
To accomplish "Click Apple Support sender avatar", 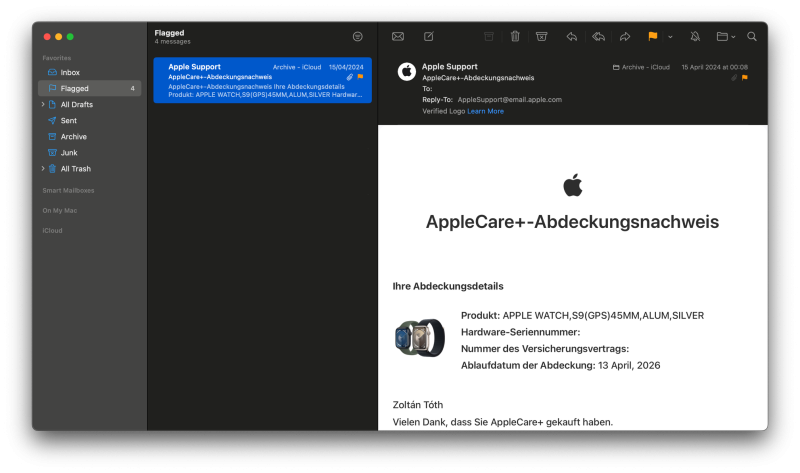I will 407,72.
